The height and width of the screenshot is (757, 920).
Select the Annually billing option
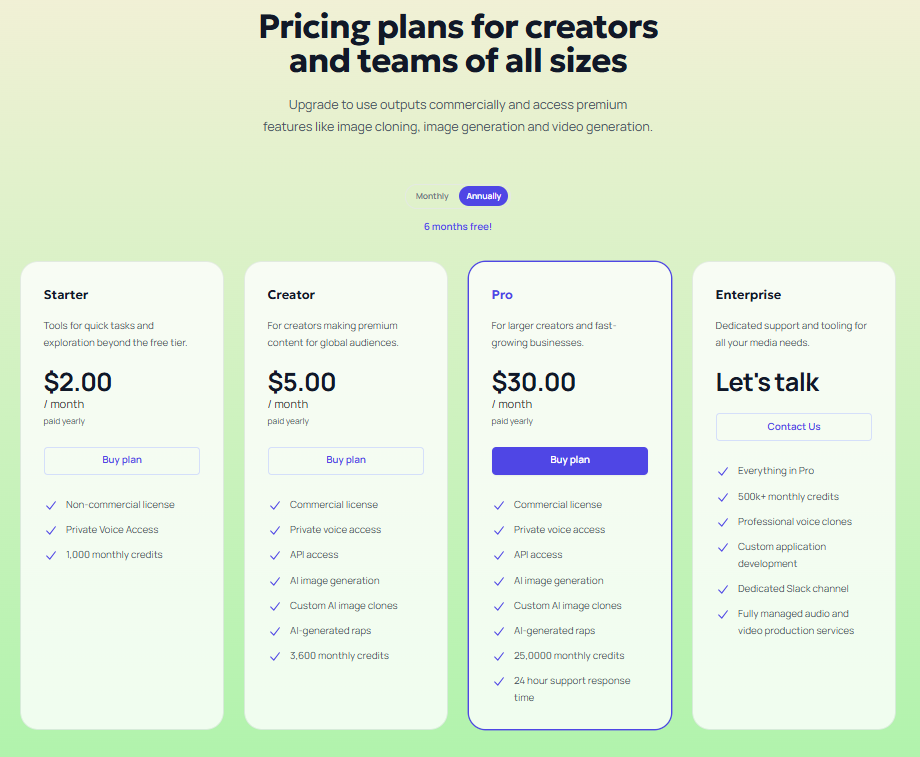pos(483,196)
